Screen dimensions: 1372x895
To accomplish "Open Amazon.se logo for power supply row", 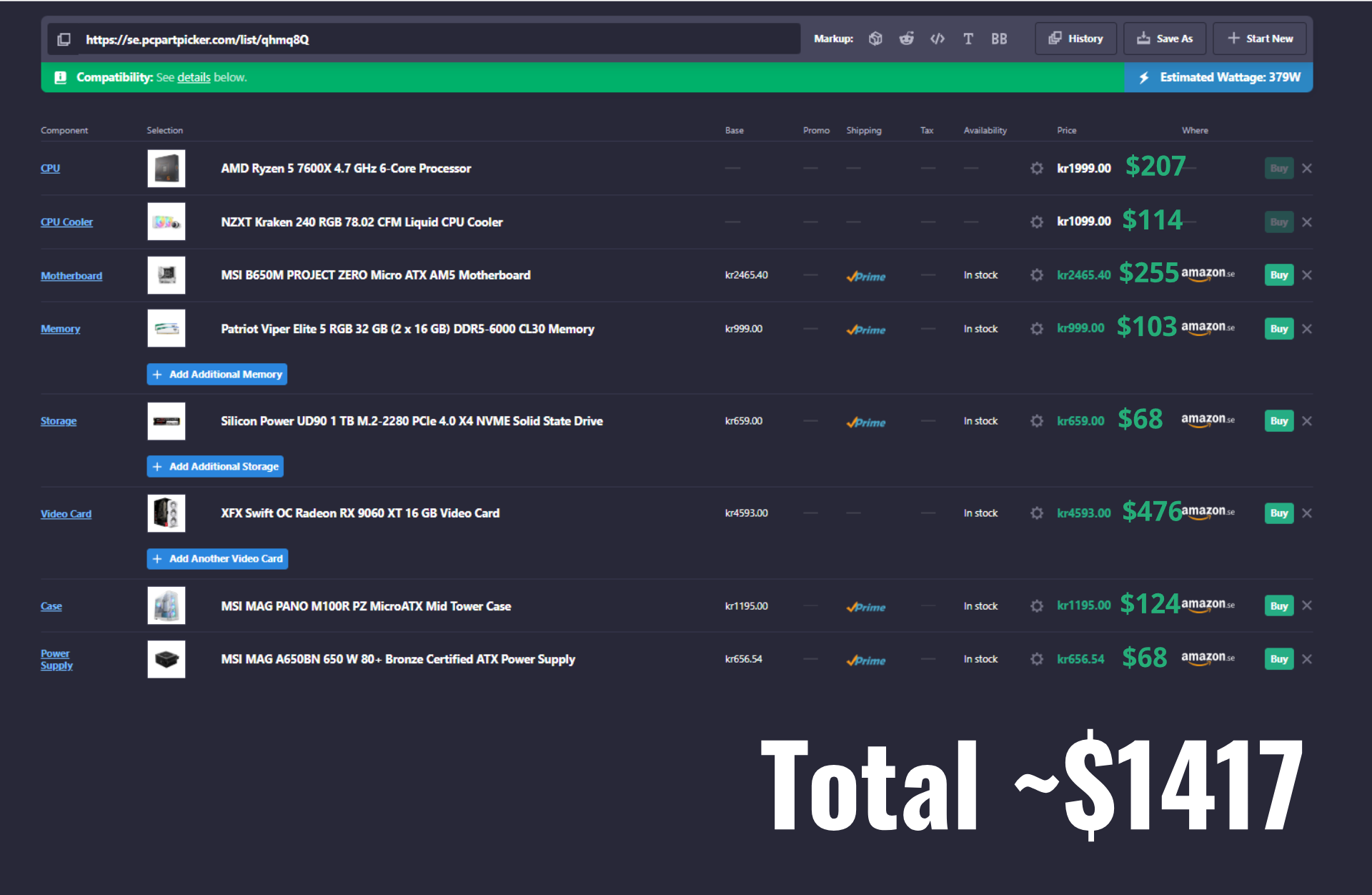I will [1208, 658].
